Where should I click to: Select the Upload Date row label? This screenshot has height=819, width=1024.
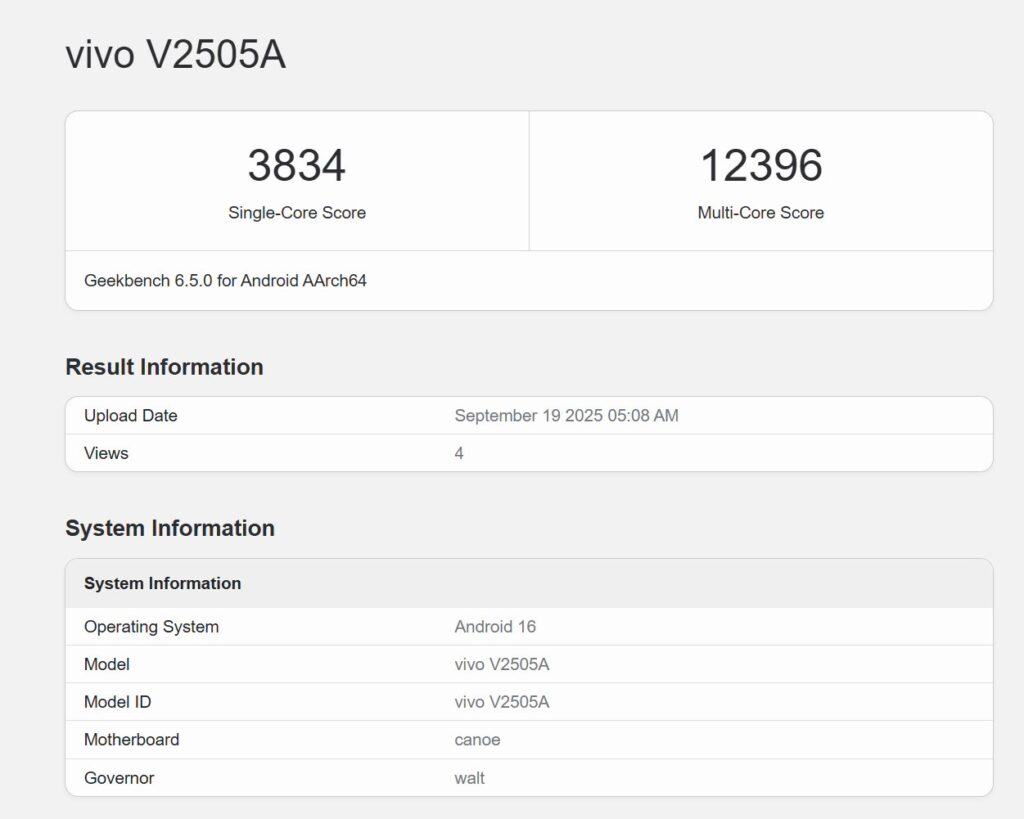click(130, 415)
